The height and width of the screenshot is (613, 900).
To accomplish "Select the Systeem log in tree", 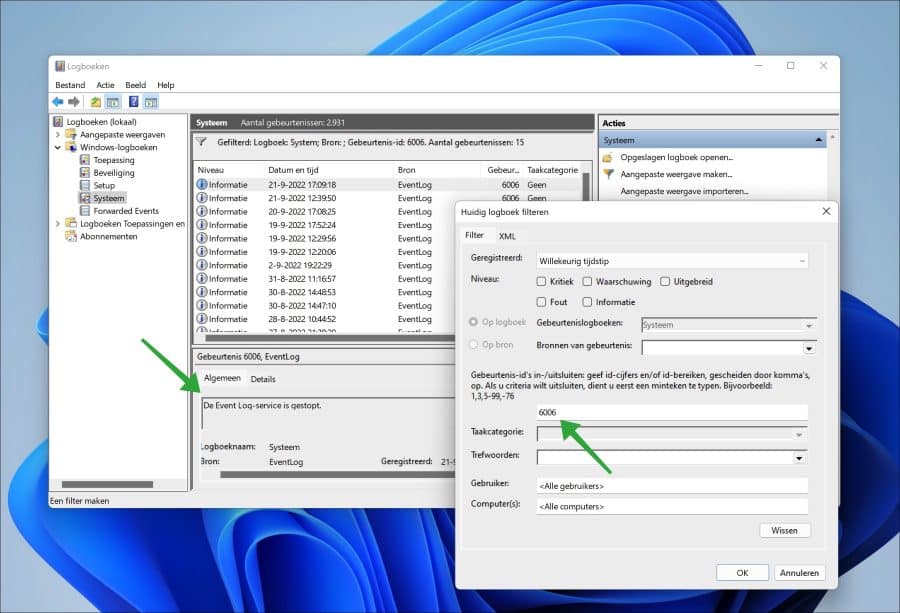I will [108, 198].
